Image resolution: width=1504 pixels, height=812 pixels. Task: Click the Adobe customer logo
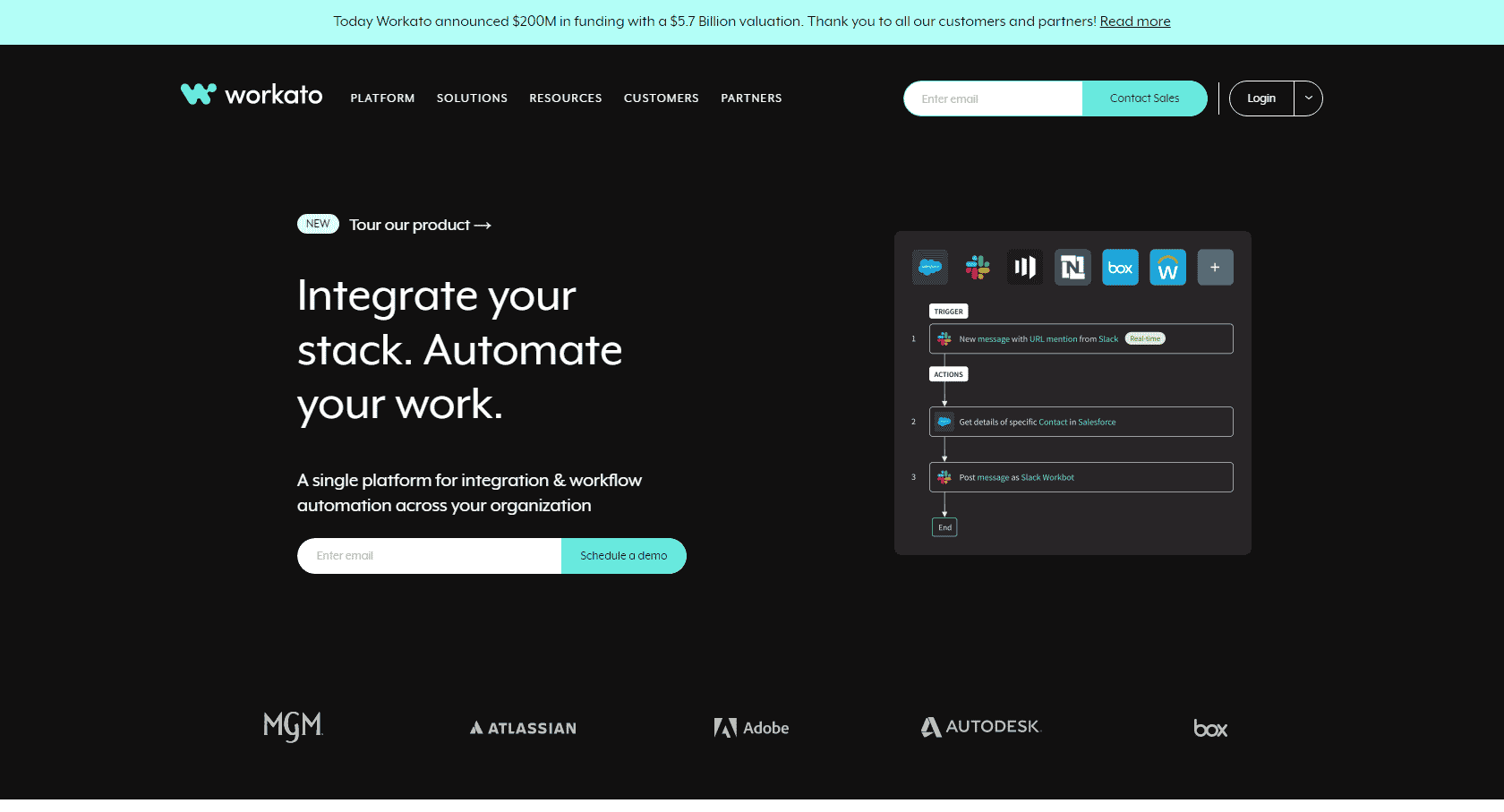pos(751,728)
